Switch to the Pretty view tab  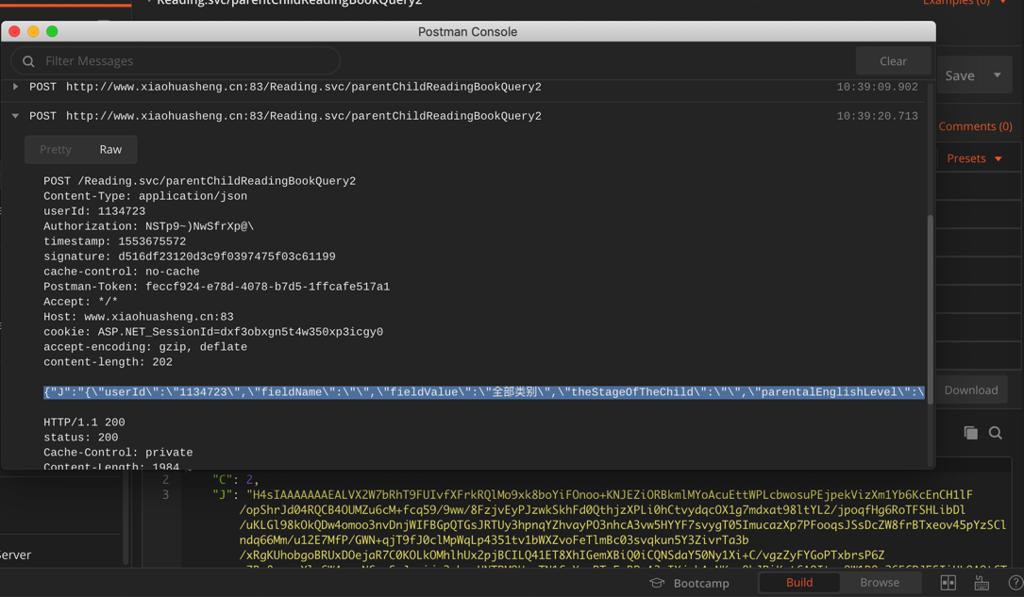(x=56, y=150)
